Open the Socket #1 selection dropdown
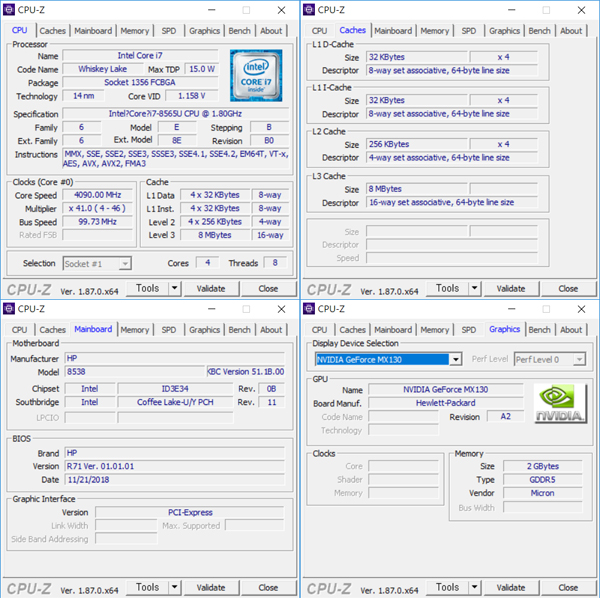600x598 pixels. (x=97, y=264)
